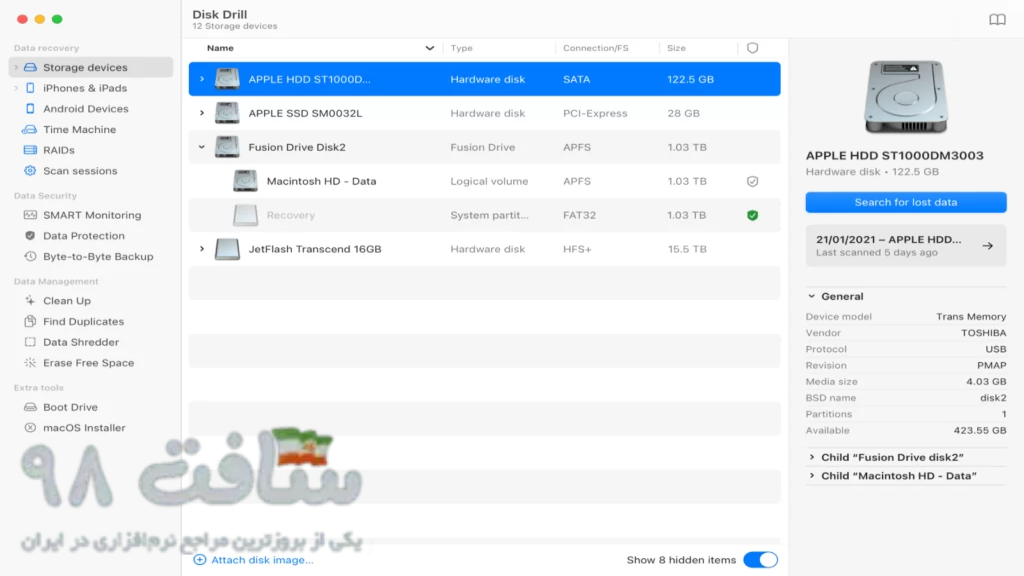Collapse the Fusion Drive Disk2 row

click(x=202, y=147)
